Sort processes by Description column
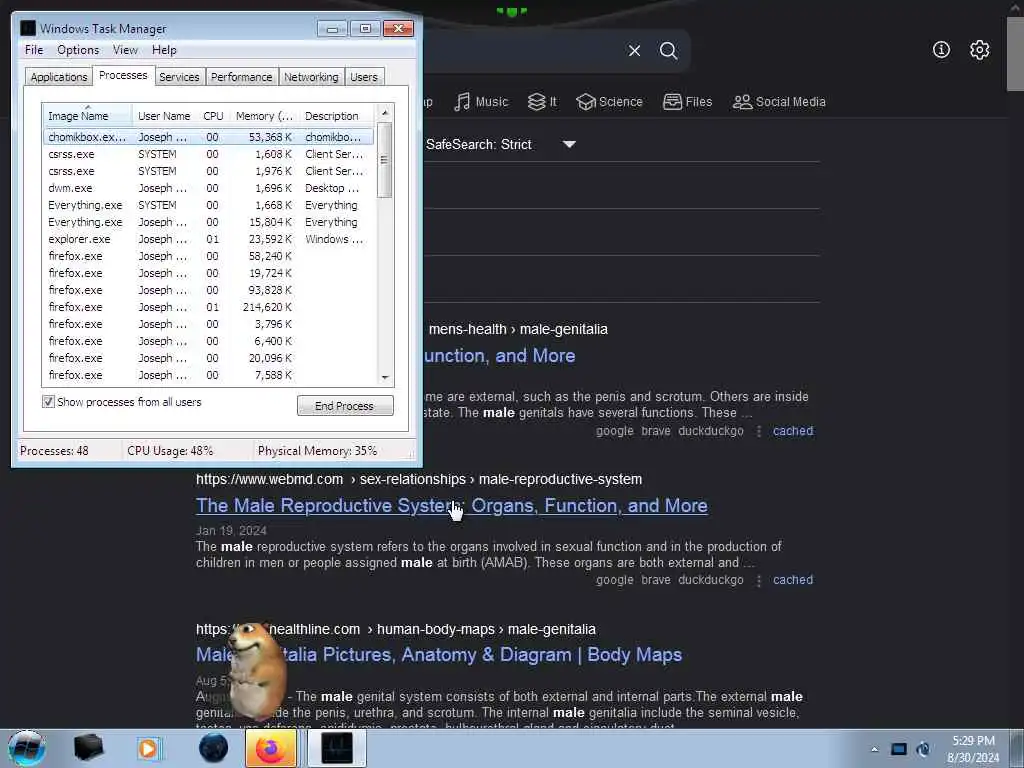The height and width of the screenshot is (768, 1024). (336, 116)
